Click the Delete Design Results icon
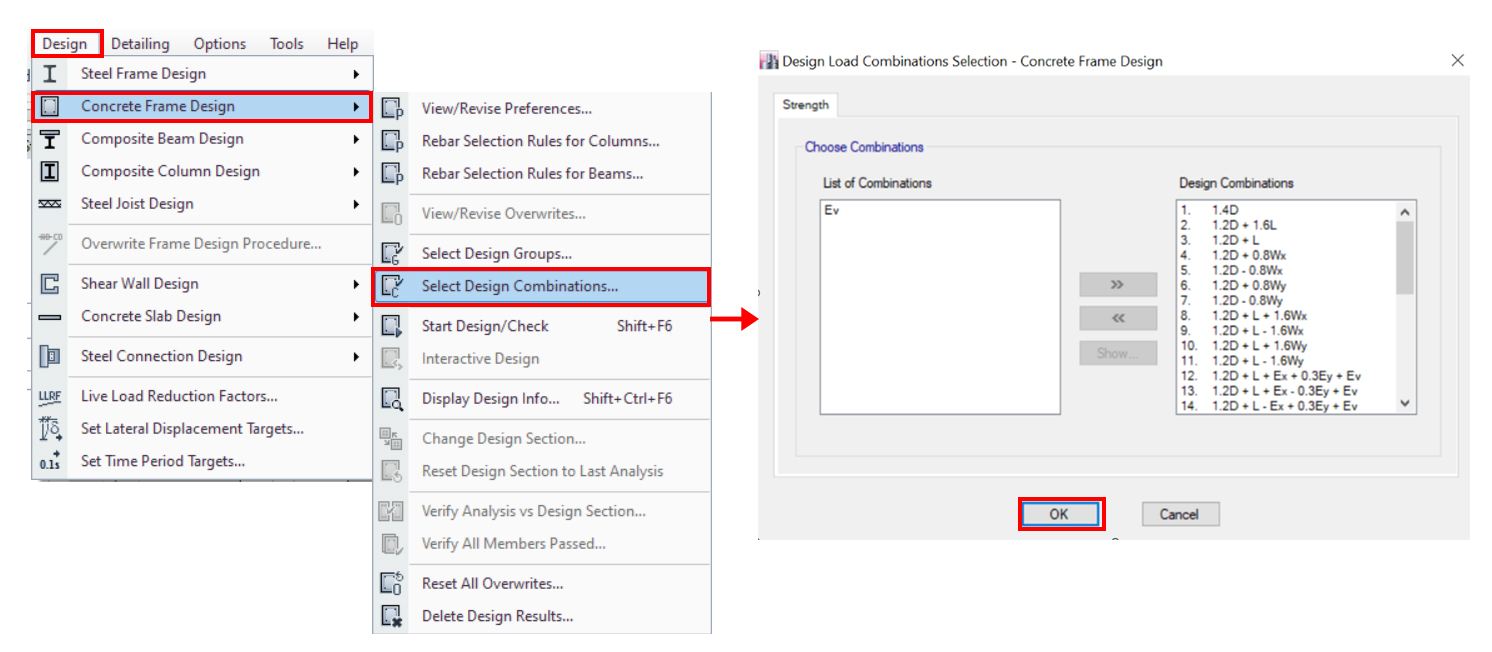 pyautogui.click(x=393, y=617)
